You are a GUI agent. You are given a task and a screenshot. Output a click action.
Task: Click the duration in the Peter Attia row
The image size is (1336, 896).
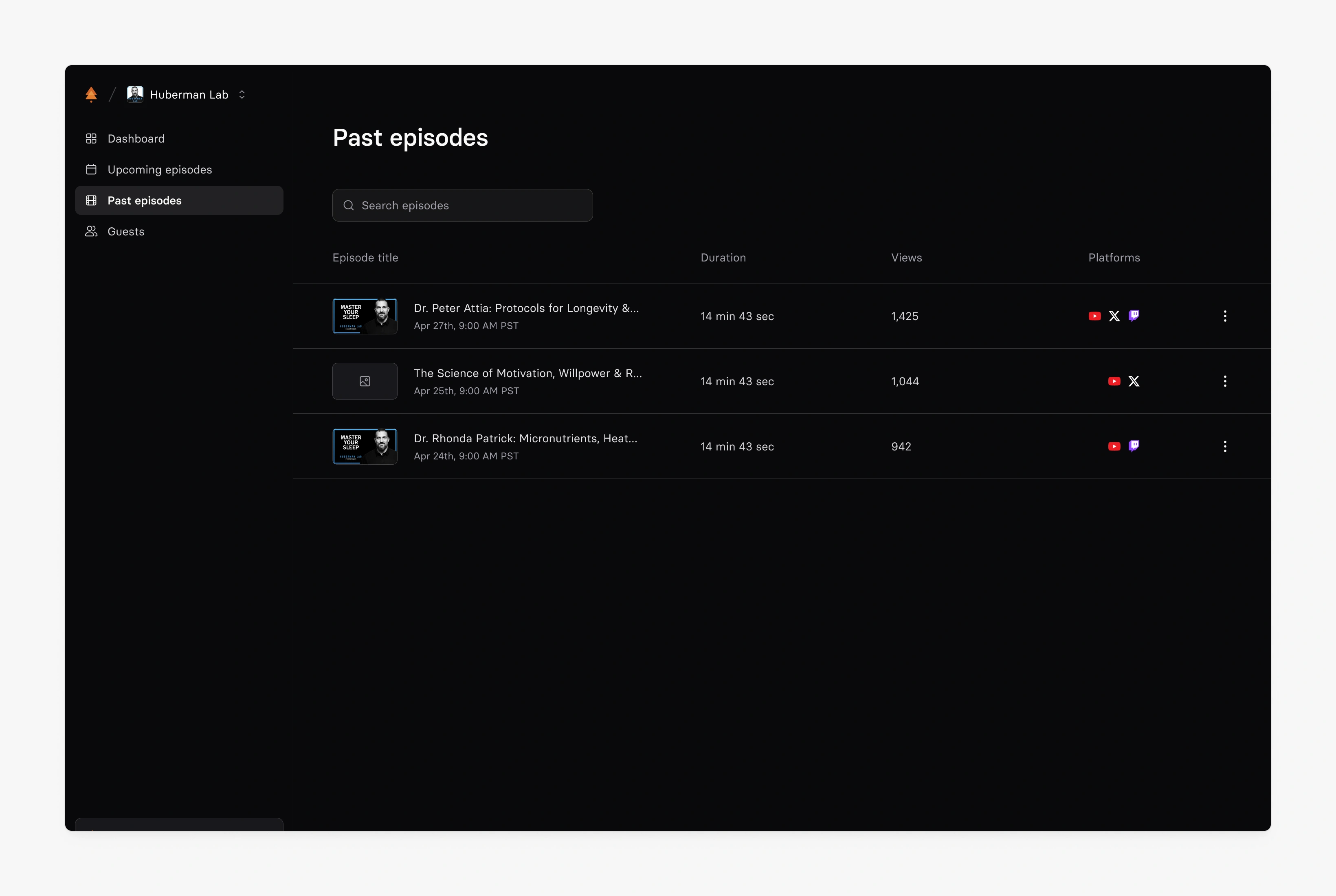[x=737, y=316]
